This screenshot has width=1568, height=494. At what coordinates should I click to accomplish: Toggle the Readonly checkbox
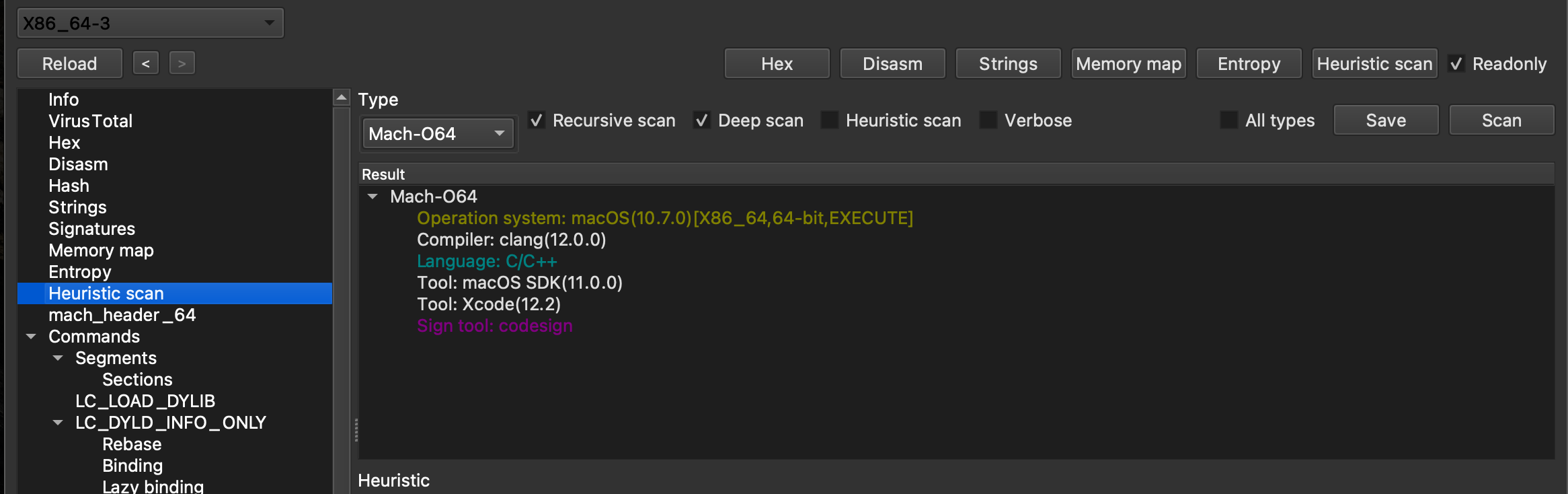pos(1456,64)
